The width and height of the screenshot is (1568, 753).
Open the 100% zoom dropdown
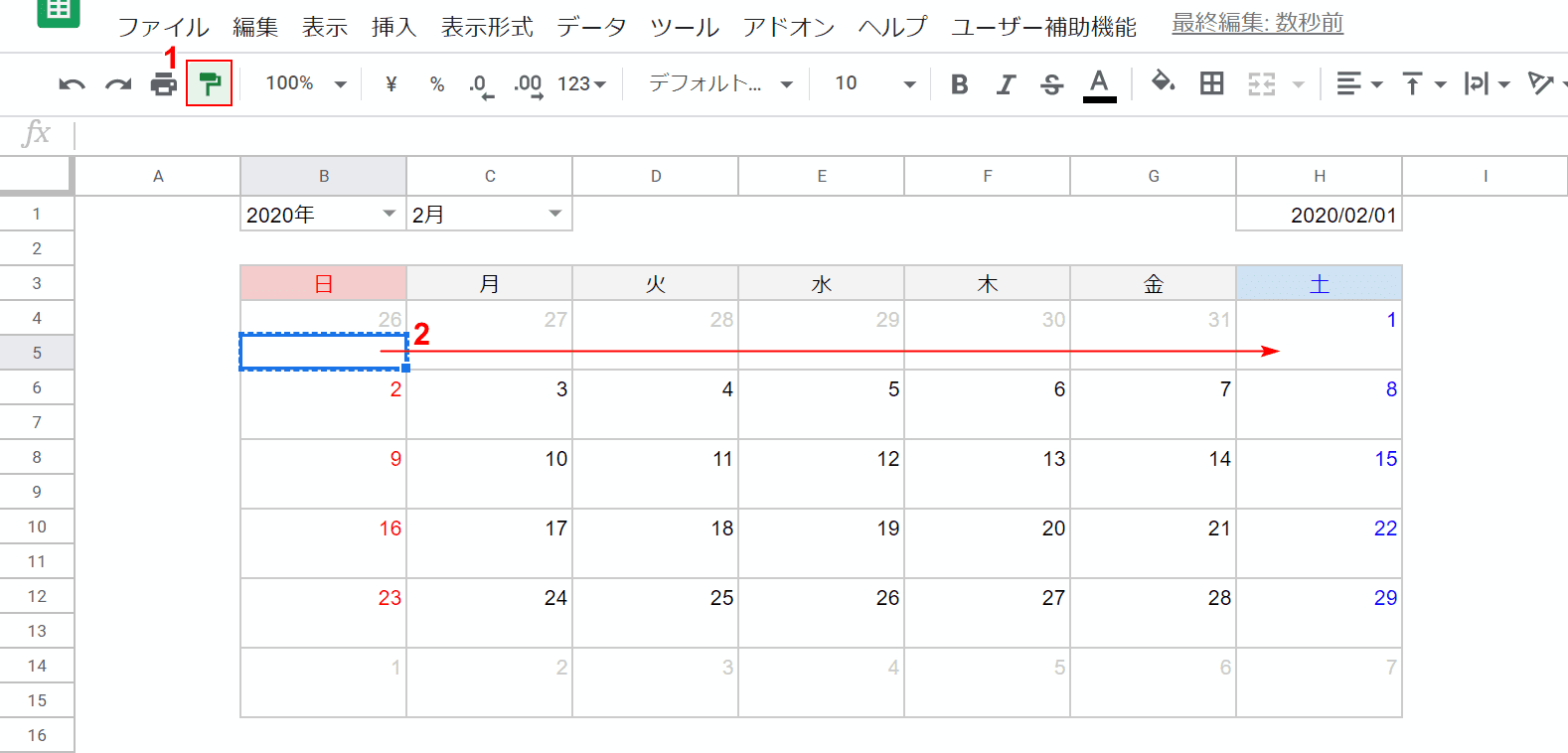pos(306,83)
